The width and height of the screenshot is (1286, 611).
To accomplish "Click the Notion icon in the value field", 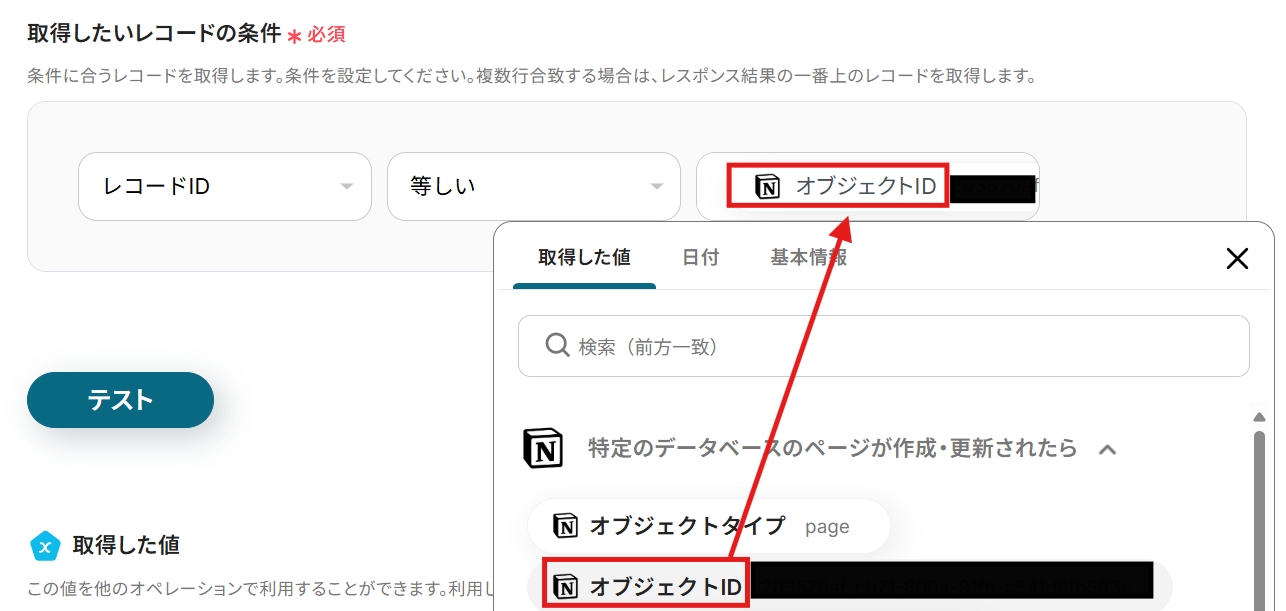I will 767,186.
